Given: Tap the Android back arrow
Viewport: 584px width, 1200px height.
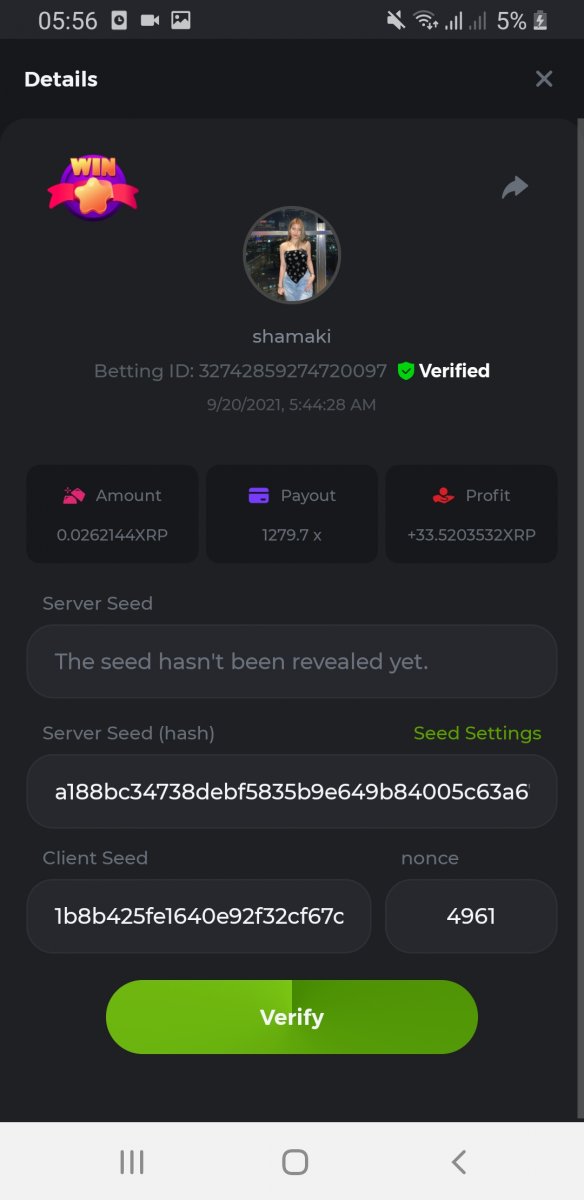Looking at the screenshot, I should click(458, 1161).
